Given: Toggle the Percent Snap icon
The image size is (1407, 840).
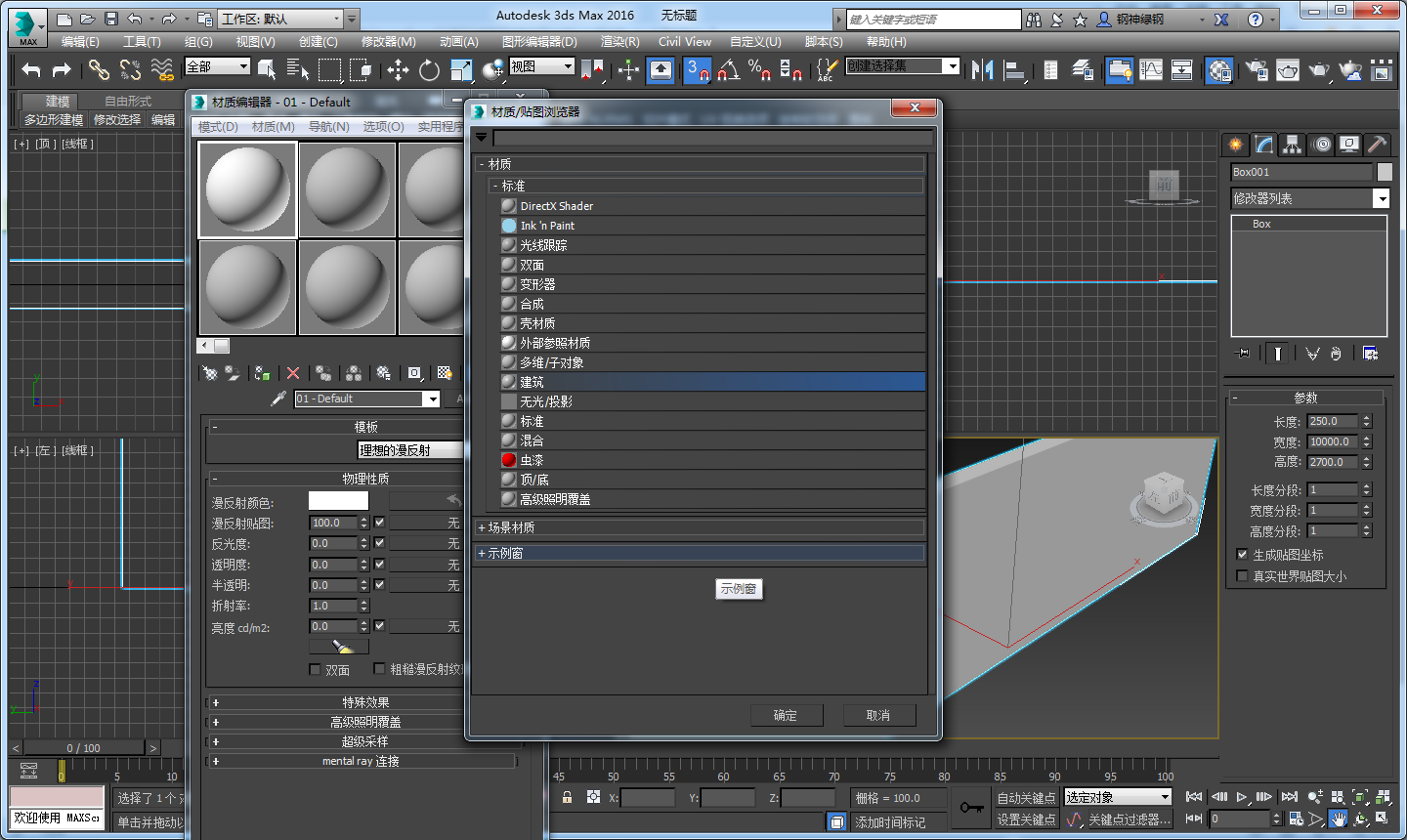Looking at the screenshot, I should (759, 69).
